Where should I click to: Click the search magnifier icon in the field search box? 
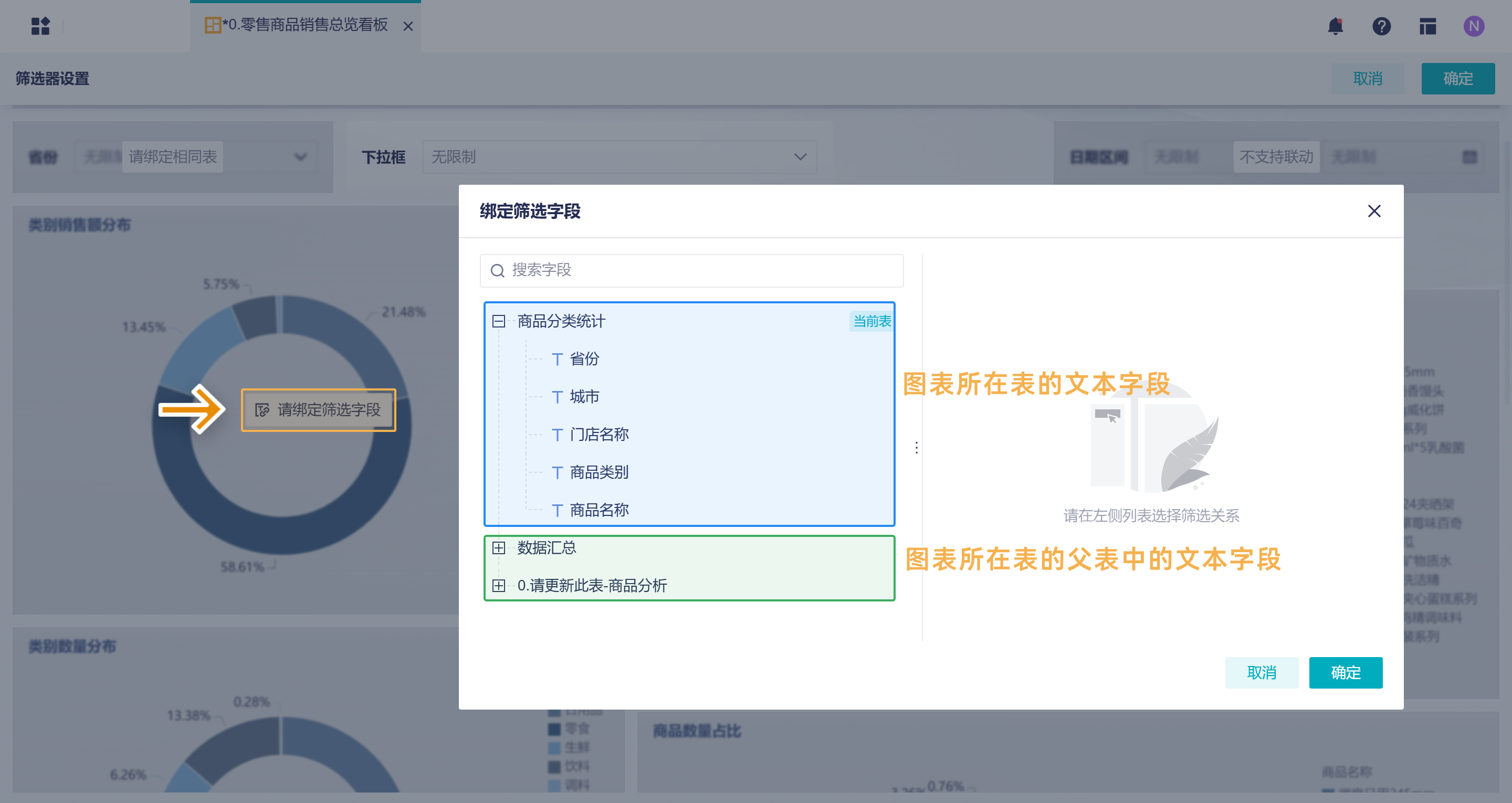coord(497,271)
